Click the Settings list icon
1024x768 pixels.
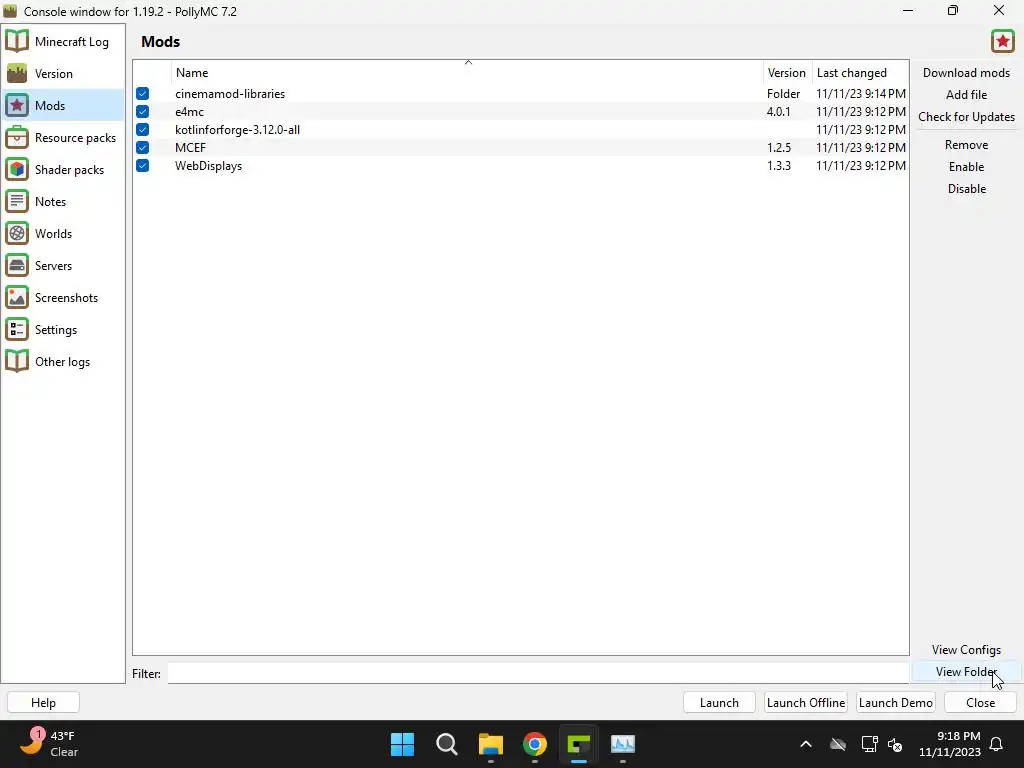pyautogui.click(x=17, y=329)
